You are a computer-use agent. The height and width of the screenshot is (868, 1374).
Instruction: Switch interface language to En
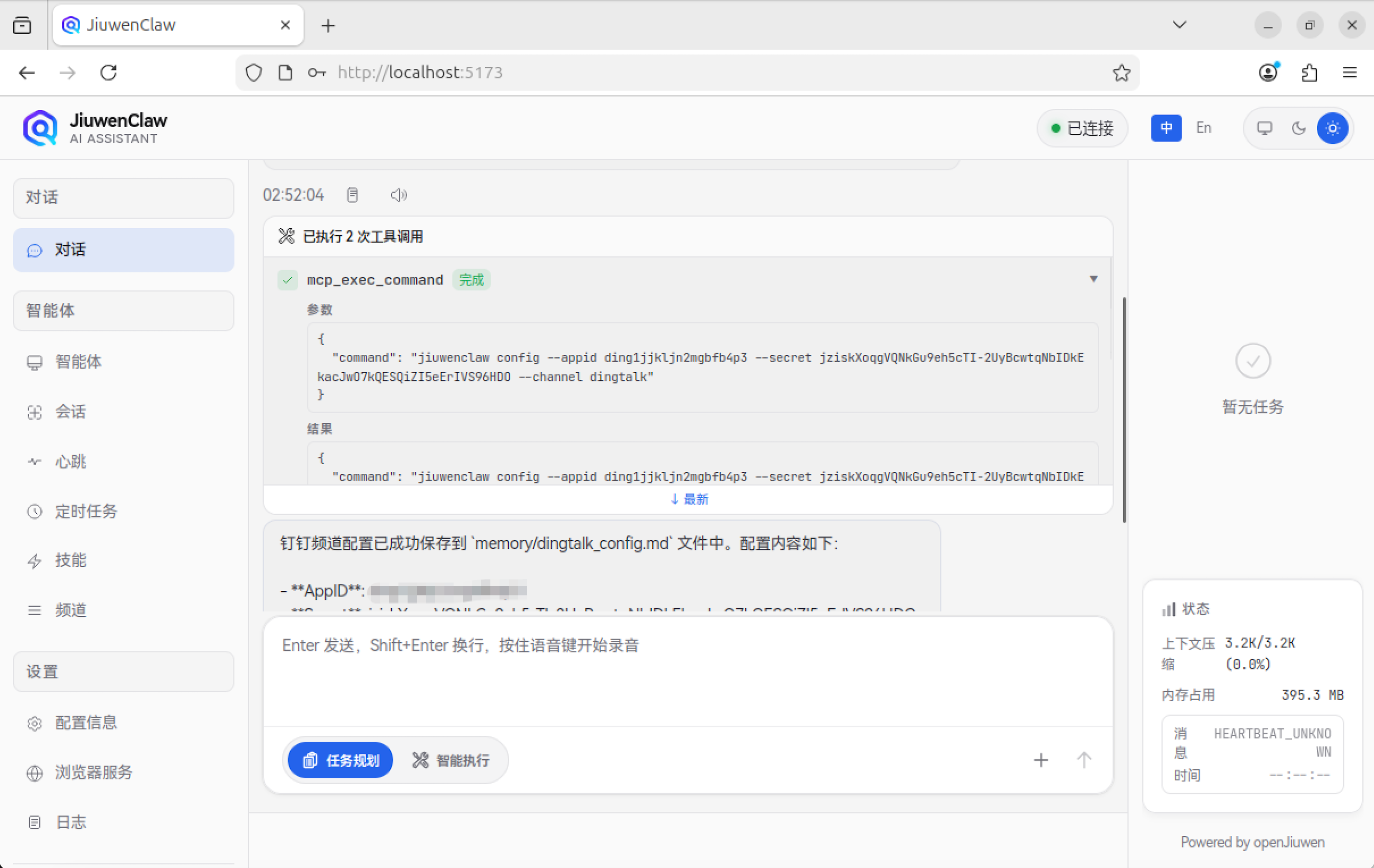[x=1203, y=128]
